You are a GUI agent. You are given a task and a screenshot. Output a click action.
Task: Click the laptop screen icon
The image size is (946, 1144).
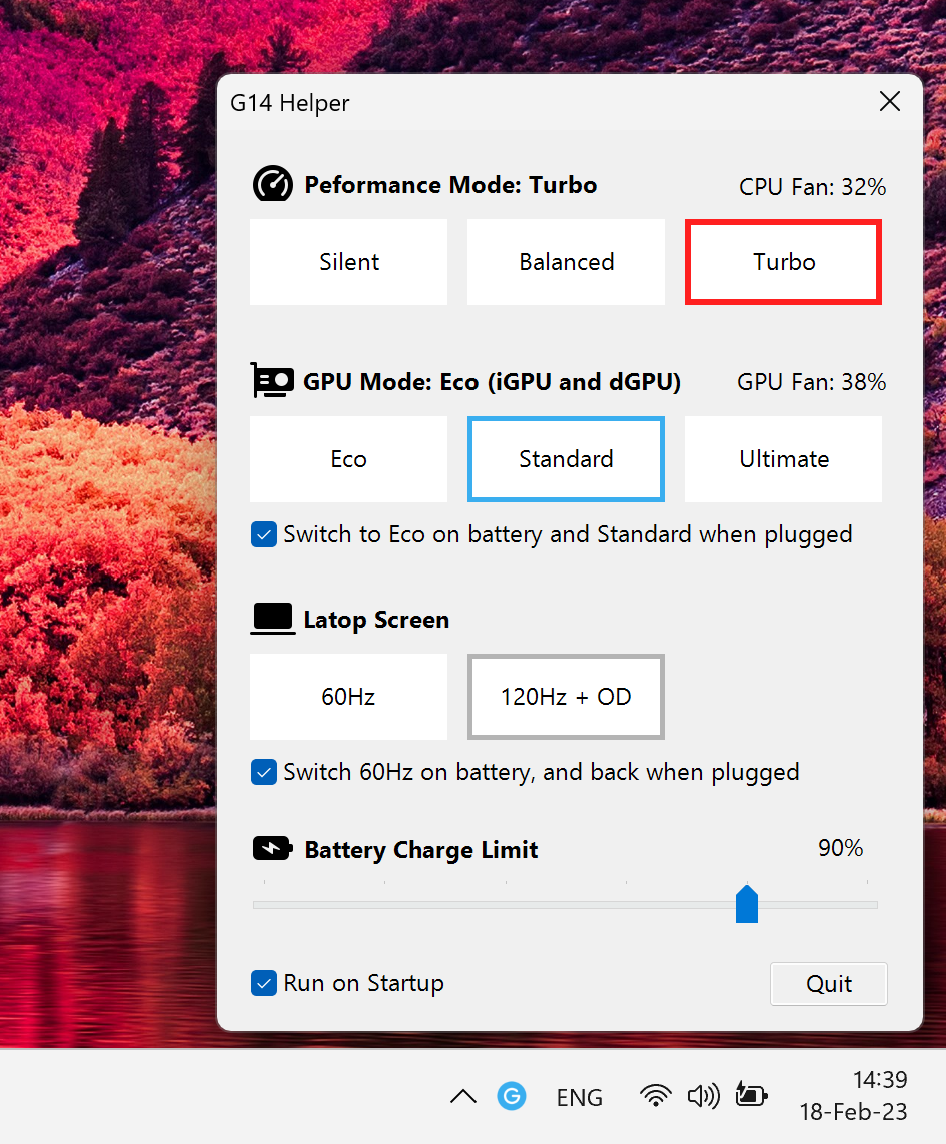(272, 619)
